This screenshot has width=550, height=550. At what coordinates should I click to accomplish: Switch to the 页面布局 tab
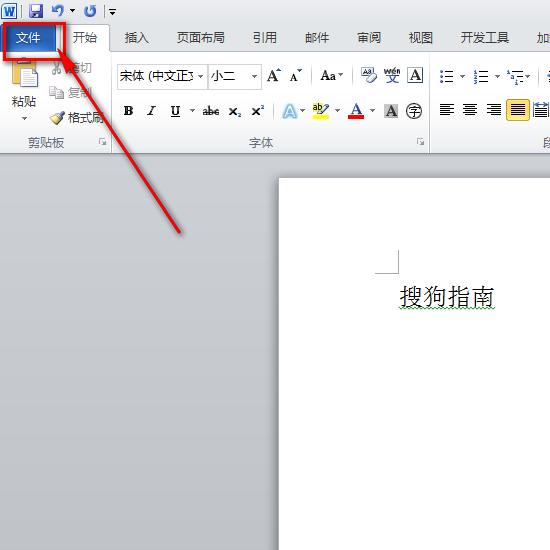click(200, 38)
